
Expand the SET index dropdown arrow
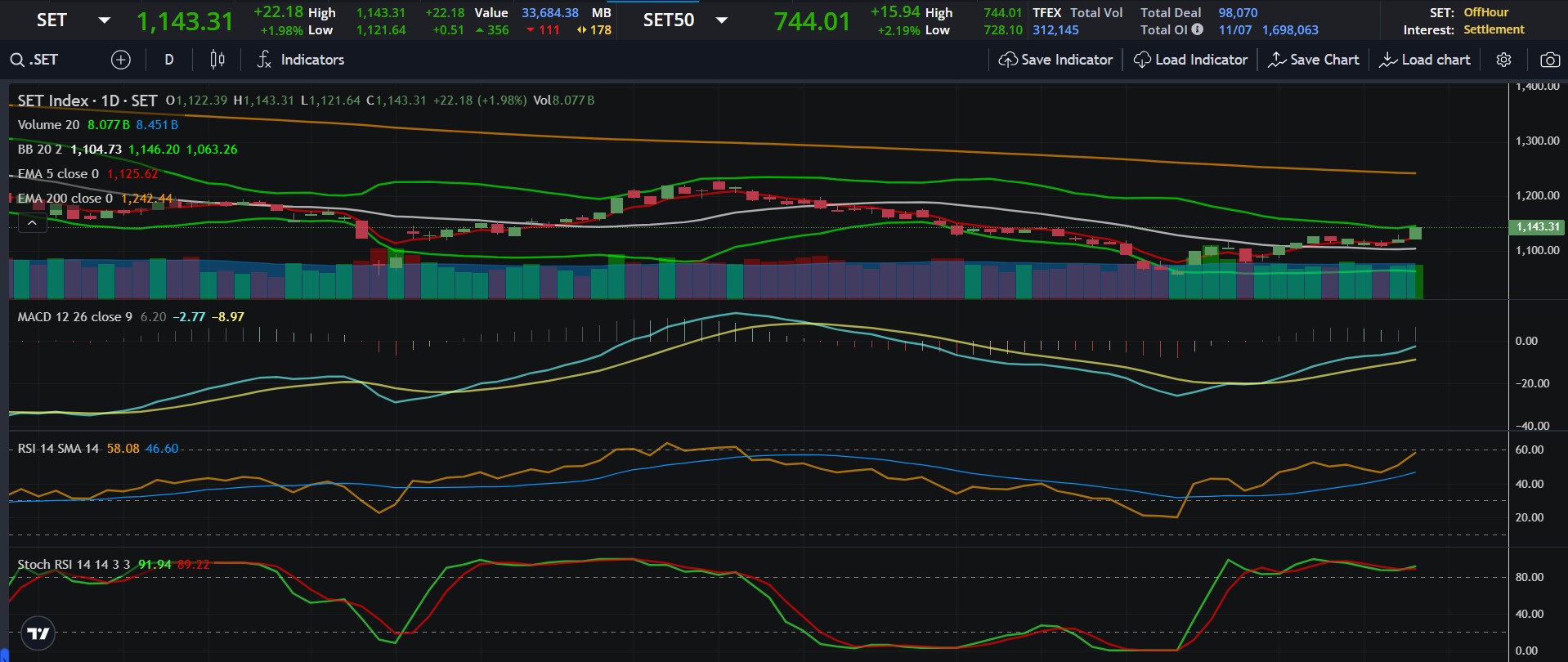point(104,20)
